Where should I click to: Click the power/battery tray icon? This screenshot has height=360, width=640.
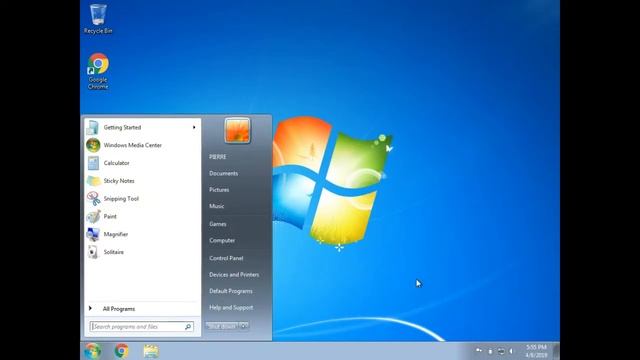(x=490, y=351)
